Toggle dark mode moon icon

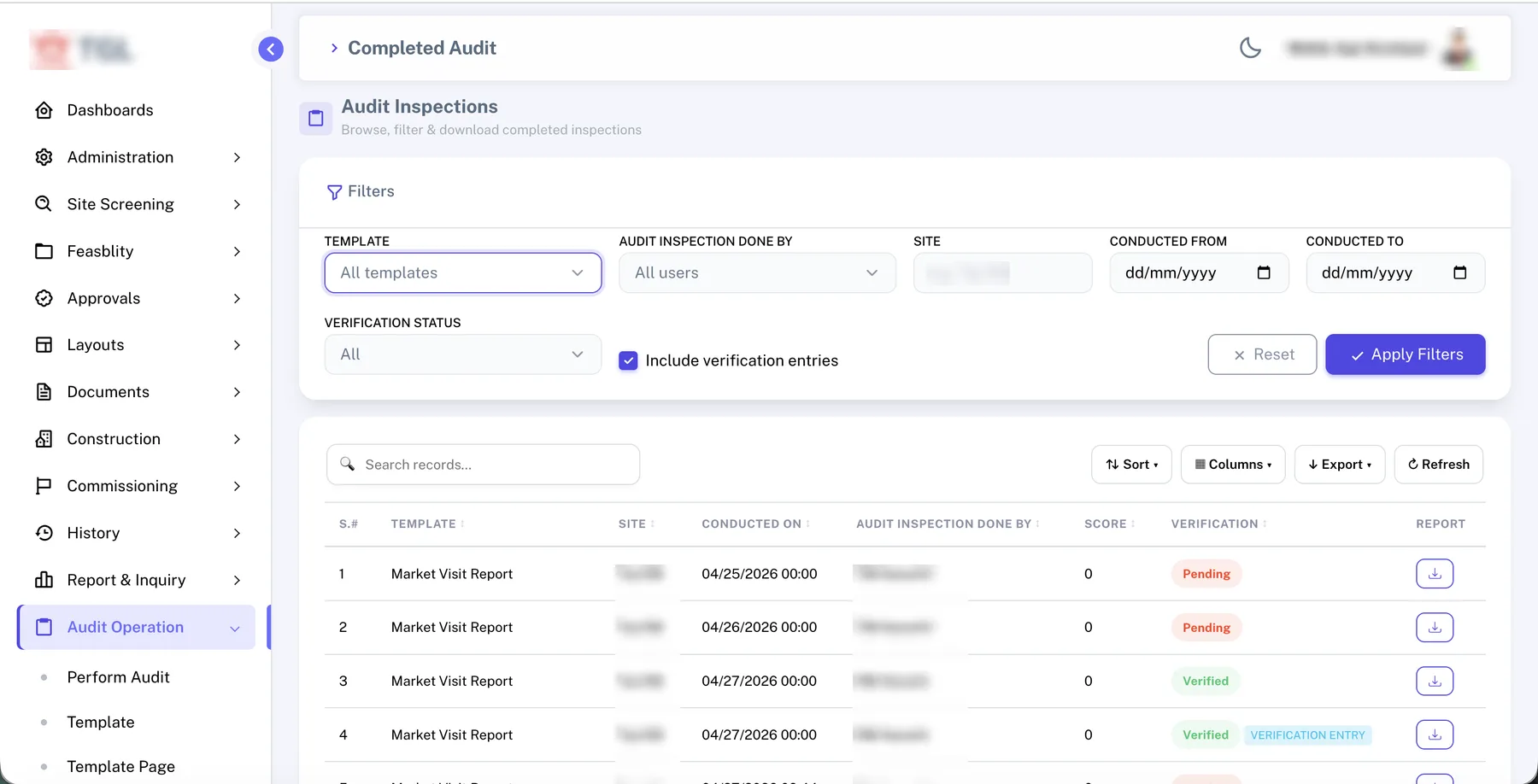(1250, 48)
